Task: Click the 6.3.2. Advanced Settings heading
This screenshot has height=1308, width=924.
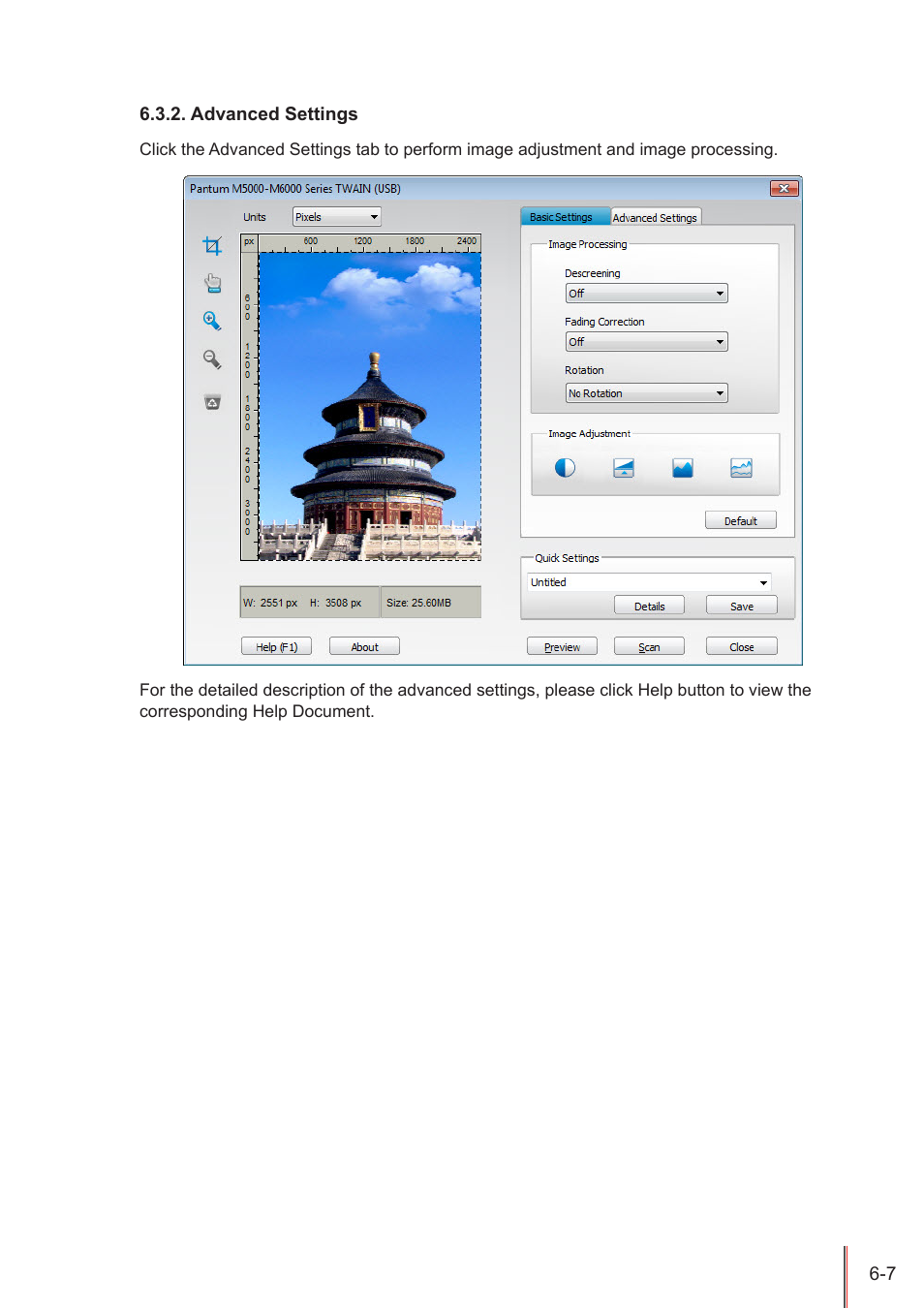Action: [x=249, y=114]
